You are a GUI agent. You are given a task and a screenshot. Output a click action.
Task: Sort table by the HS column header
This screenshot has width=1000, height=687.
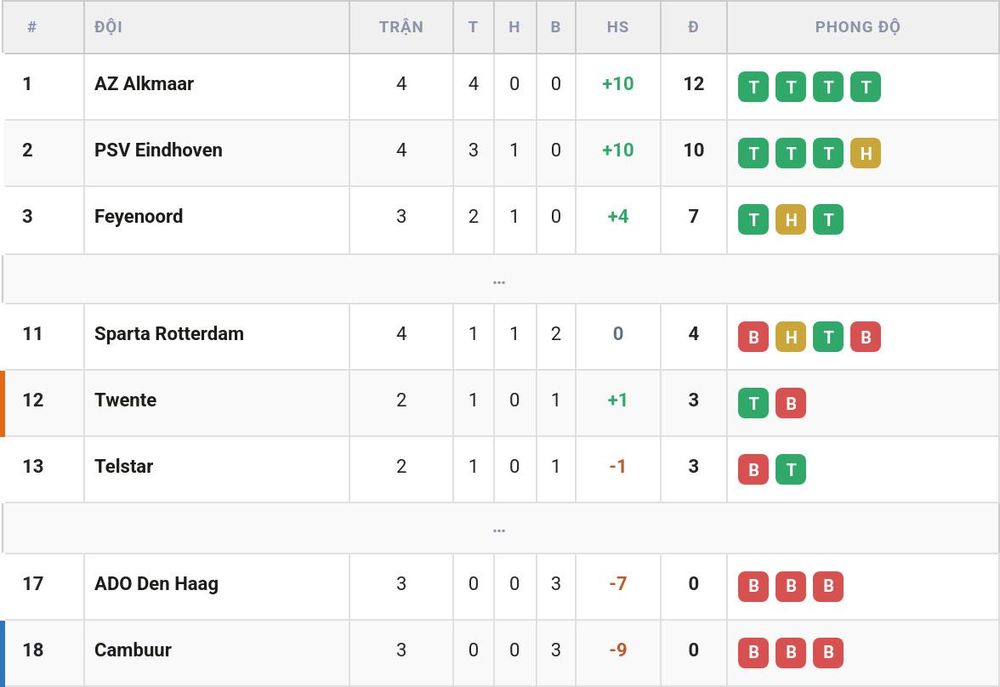[617, 27]
